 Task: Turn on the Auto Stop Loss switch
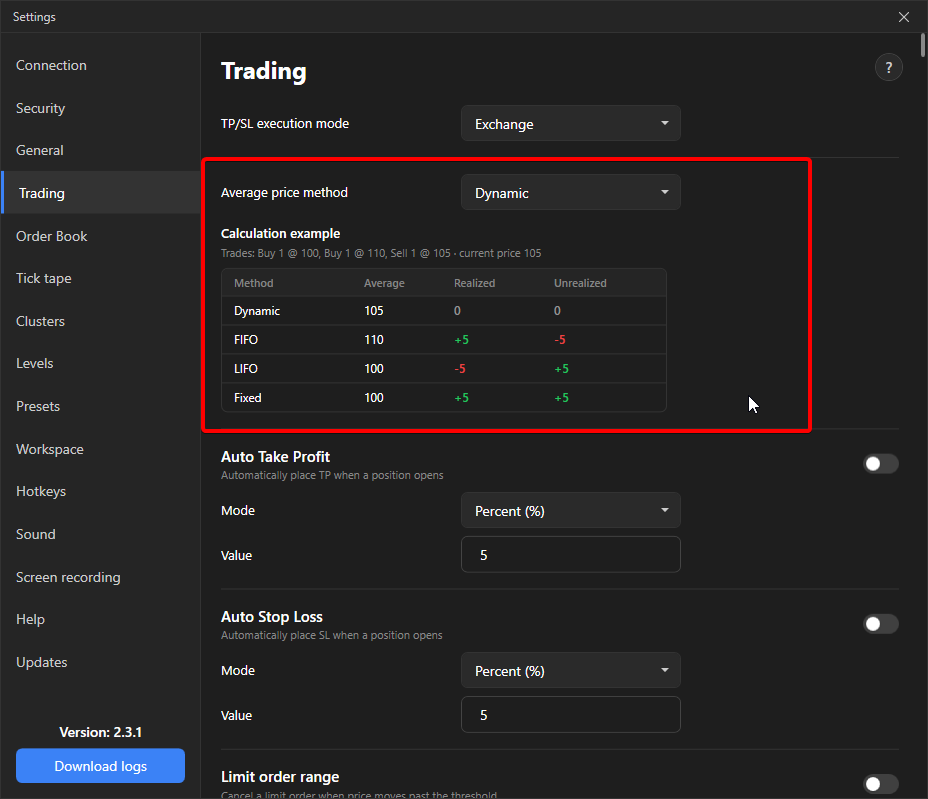tap(881, 623)
